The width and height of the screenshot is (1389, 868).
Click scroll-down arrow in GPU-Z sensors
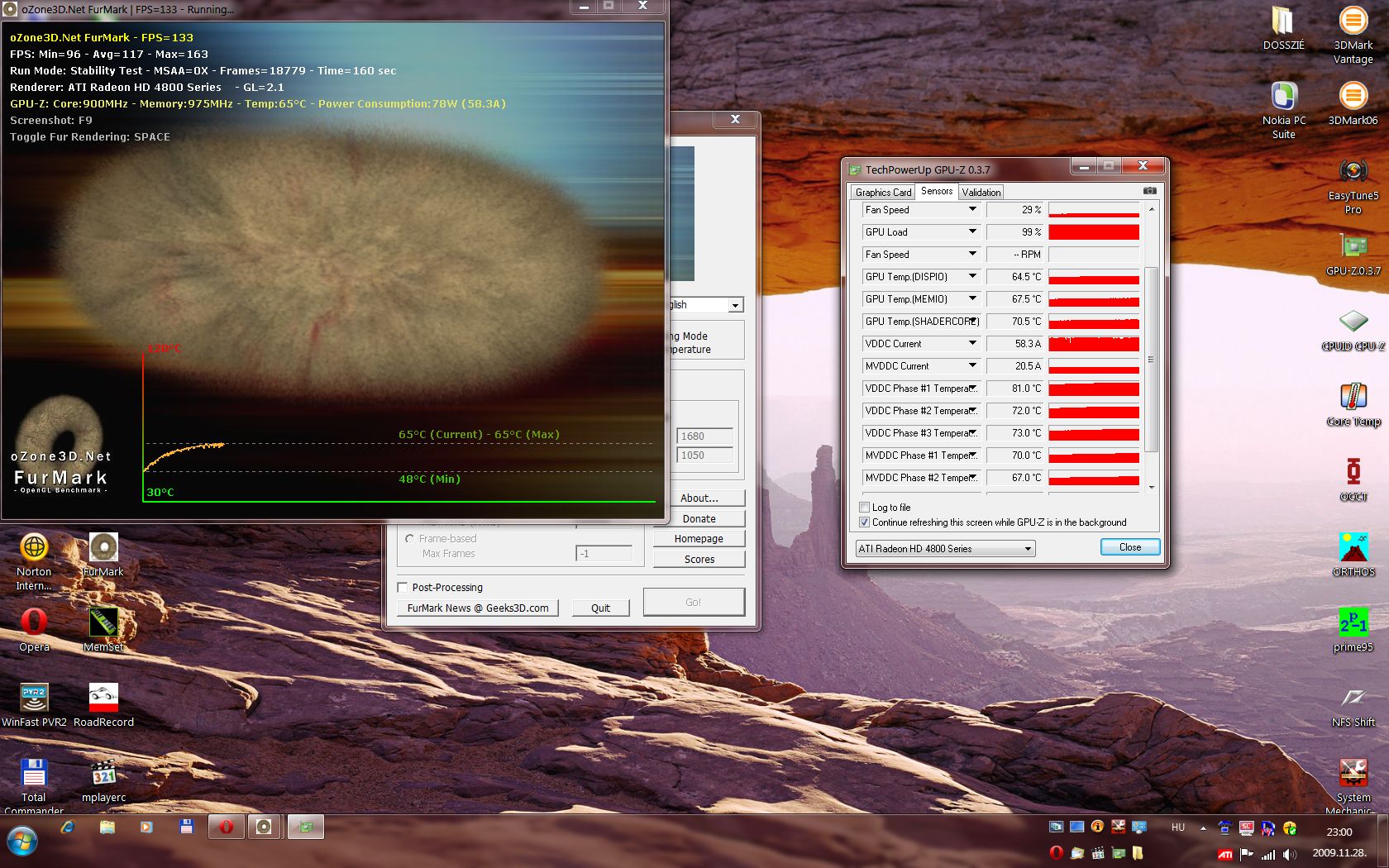tap(1151, 488)
